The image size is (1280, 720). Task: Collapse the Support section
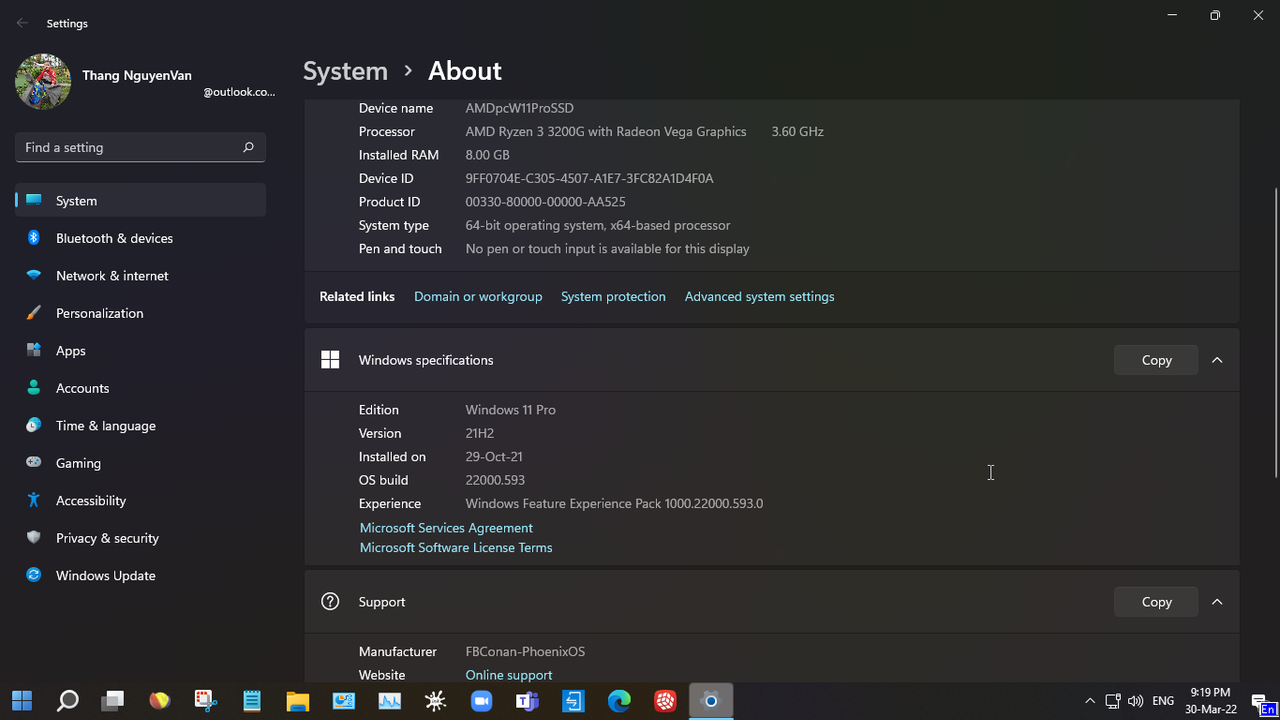[1217, 601]
